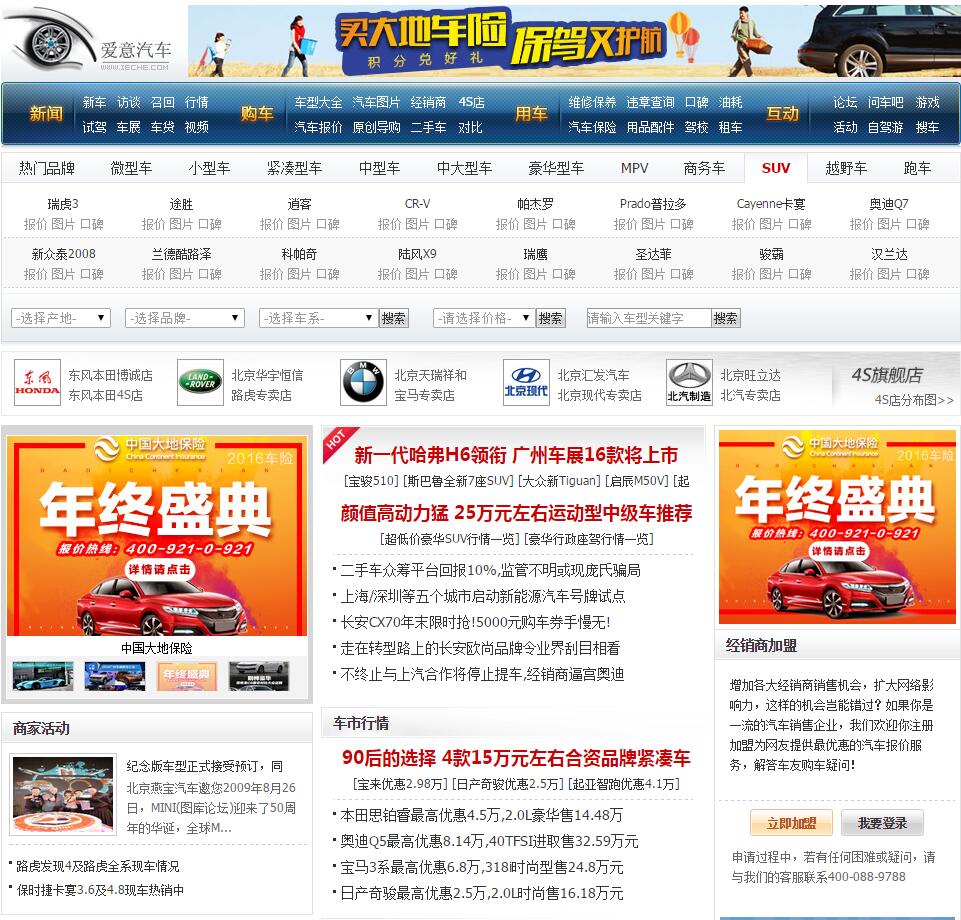Image resolution: width=961 pixels, height=920 pixels.
Task: Click 搜索 button next to 选择车系
Action: coord(393,318)
